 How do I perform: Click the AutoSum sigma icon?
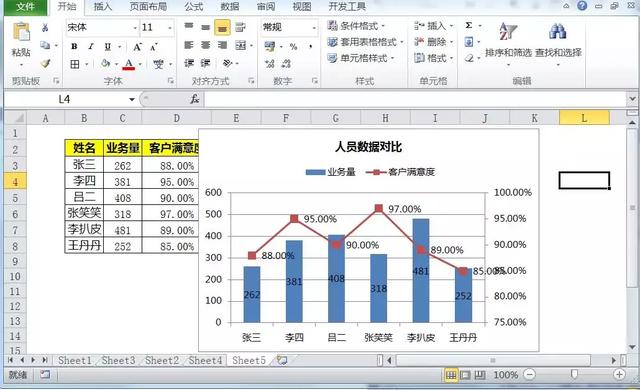469,25
